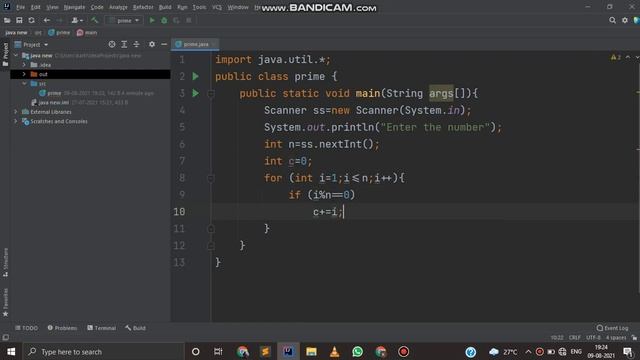The height and width of the screenshot is (360, 640).
Task: Open the VCS menu
Action: point(217,7)
